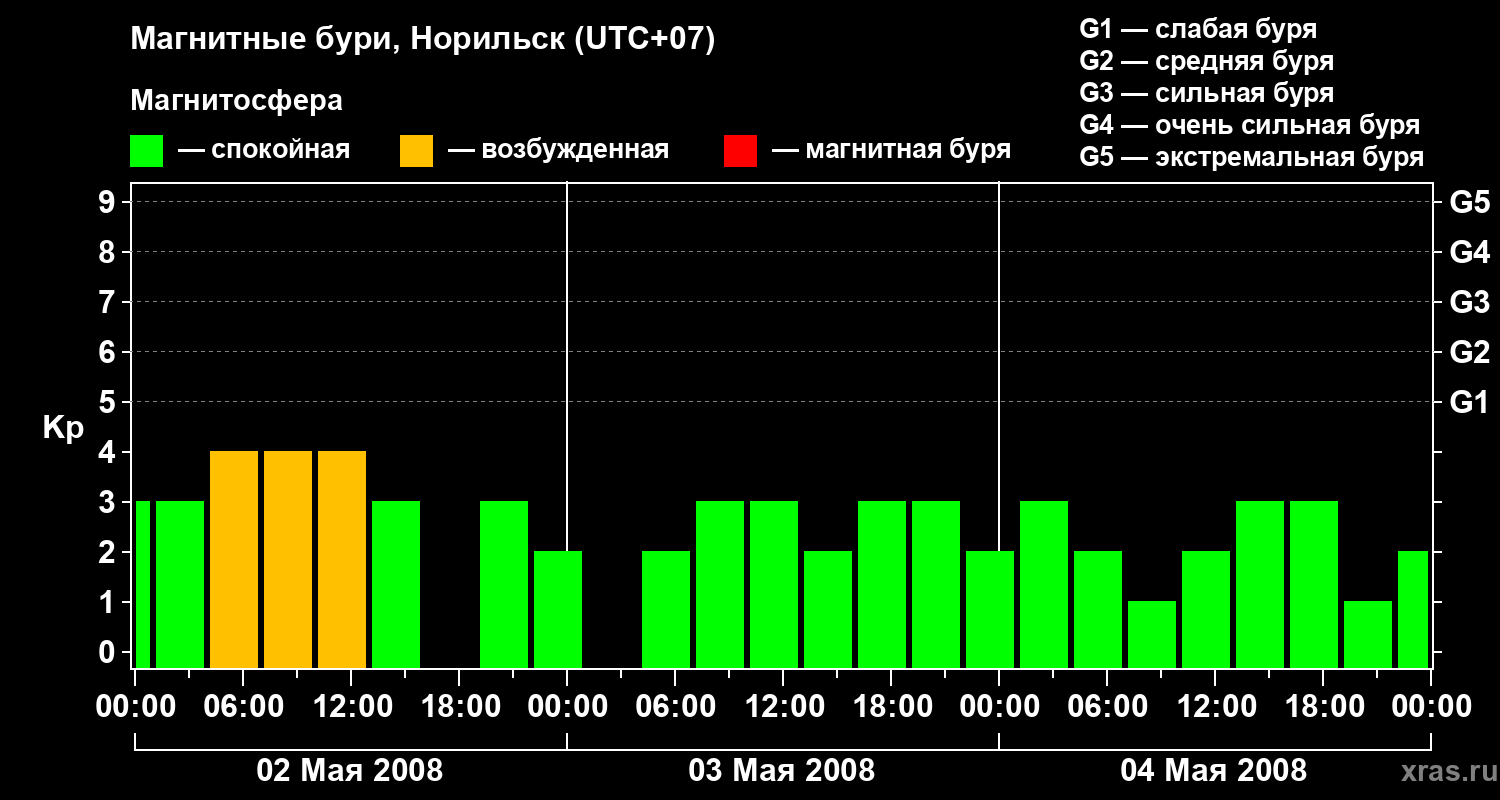
Task: Click the orange 'возбужденная' legend swatch
Action: click(x=416, y=151)
